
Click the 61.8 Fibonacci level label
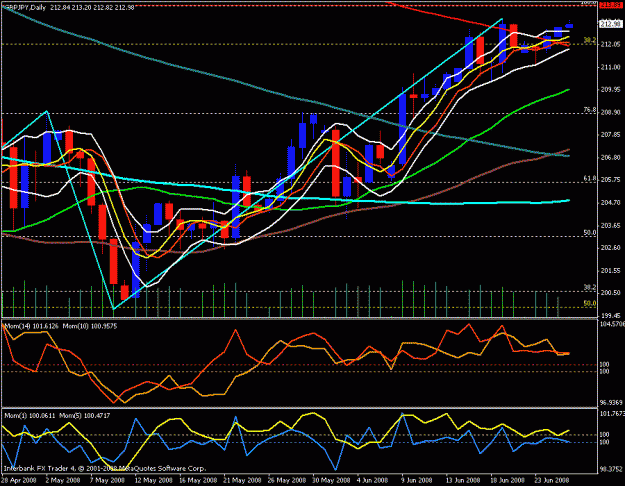(590, 179)
